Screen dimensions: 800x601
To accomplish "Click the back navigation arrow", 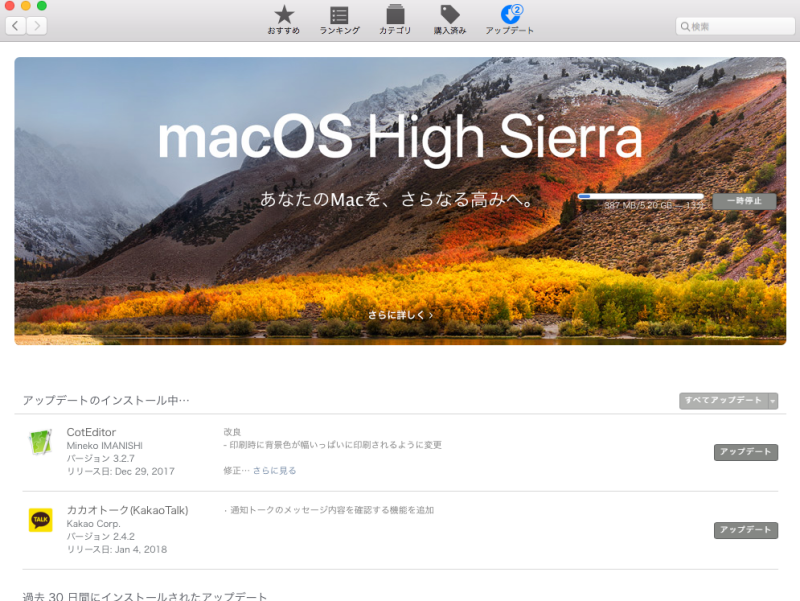I will click(x=14, y=25).
